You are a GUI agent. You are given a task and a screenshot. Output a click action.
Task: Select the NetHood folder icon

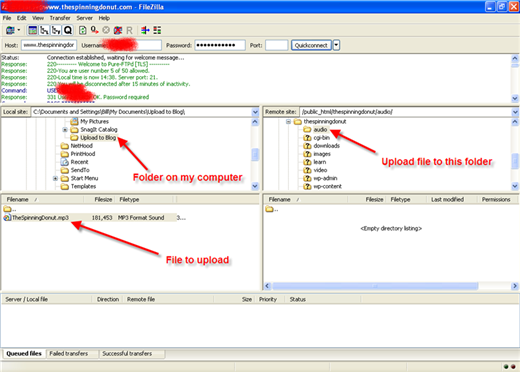[64, 146]
